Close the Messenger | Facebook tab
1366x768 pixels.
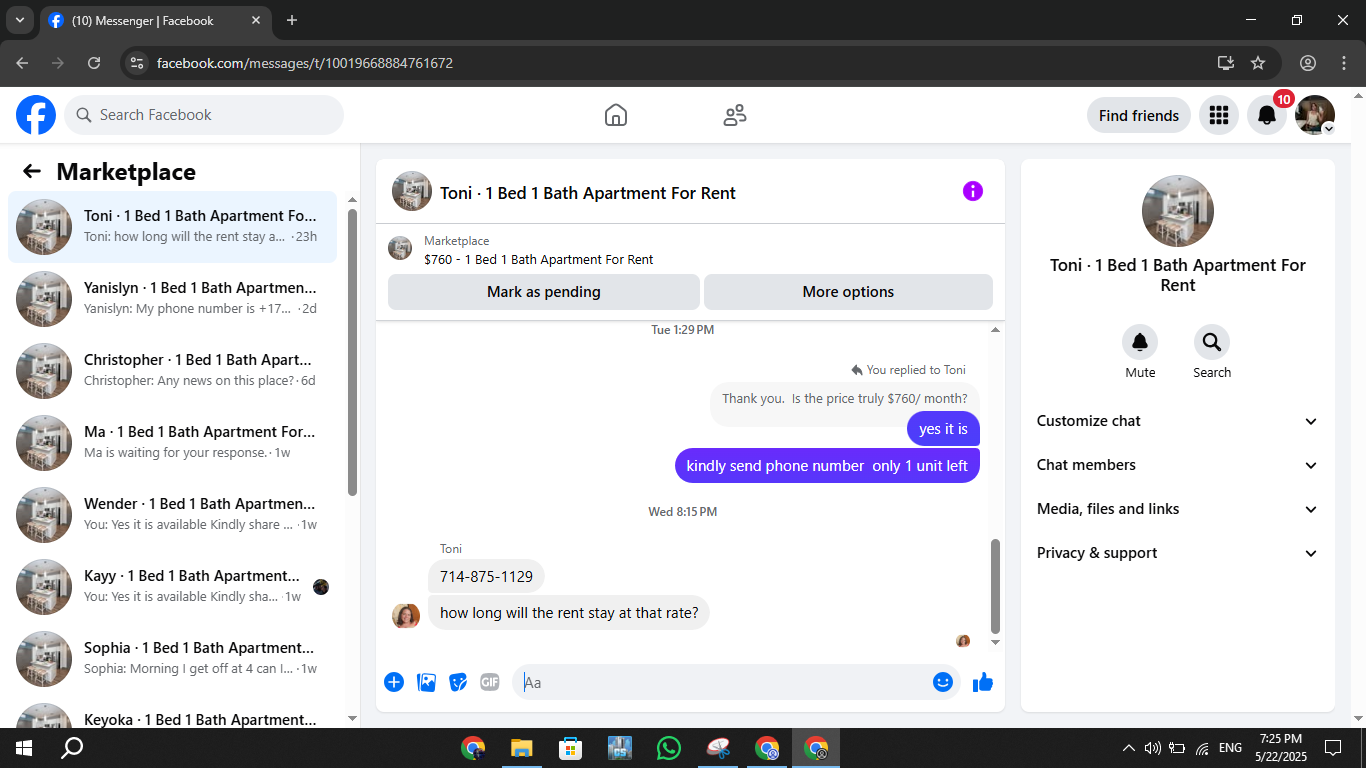[x=256, y=20]
